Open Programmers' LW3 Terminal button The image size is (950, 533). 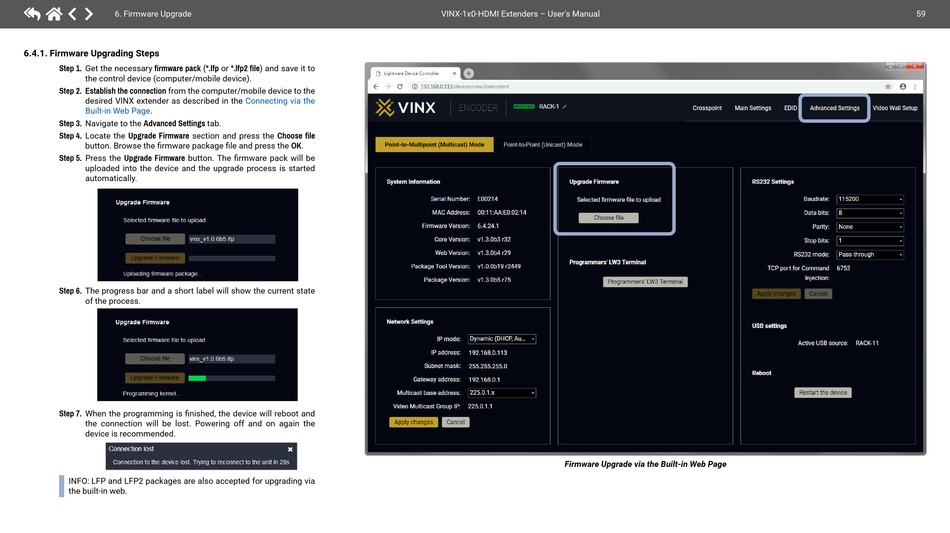click(645, 282)
